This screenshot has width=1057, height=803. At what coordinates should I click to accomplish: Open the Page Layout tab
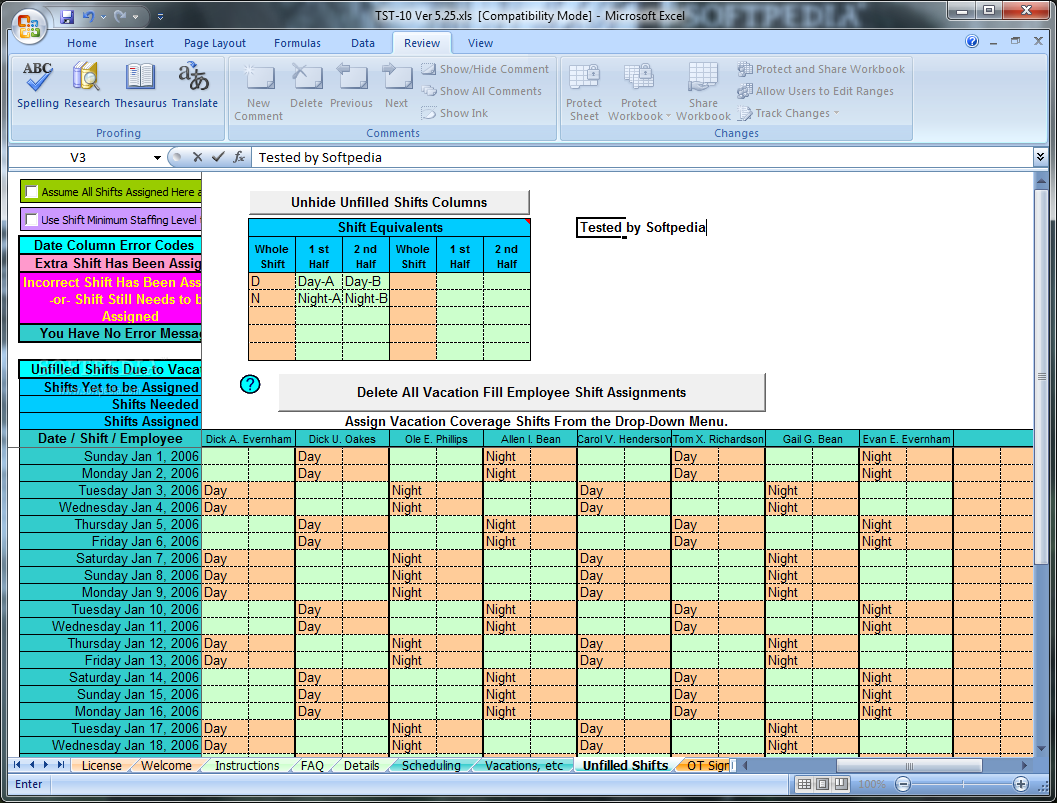tap(214, 43)
